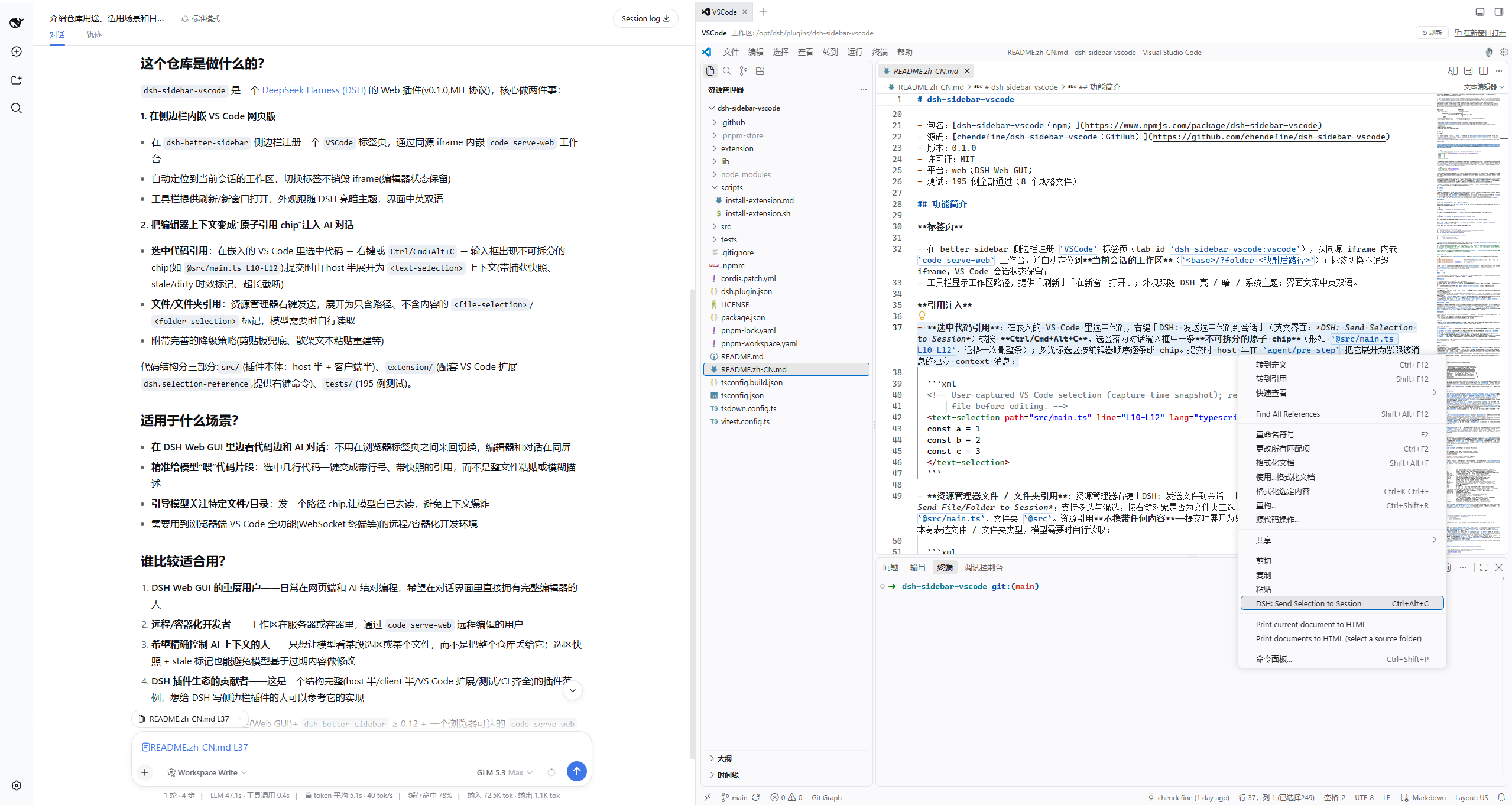This screenshot has height=805, width=1512.
Task: Open the Explorer panel's ellipsis menu
Action: tap(864, 90)
